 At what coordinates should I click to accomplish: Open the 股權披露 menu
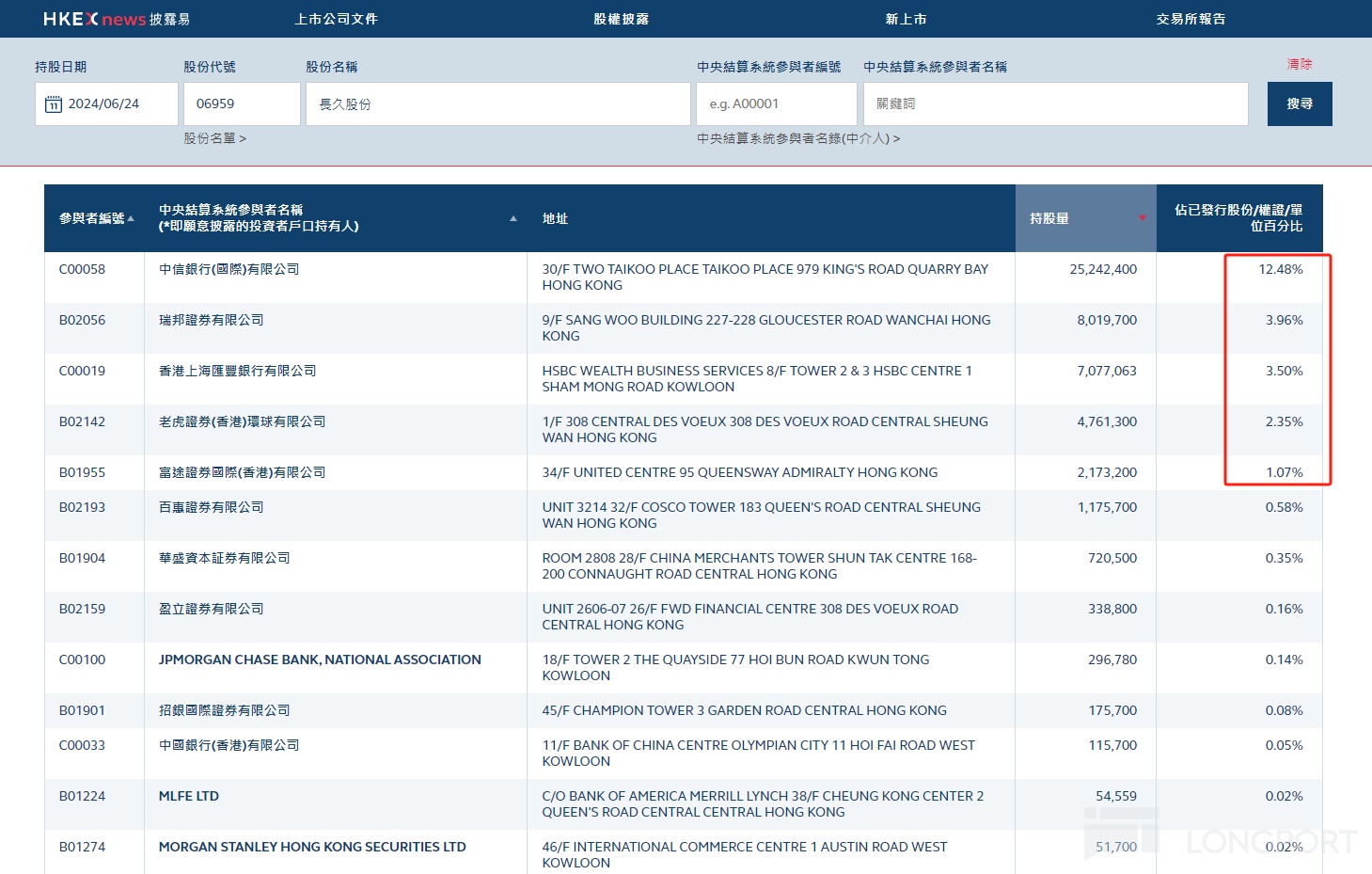(x=621, y=19)
